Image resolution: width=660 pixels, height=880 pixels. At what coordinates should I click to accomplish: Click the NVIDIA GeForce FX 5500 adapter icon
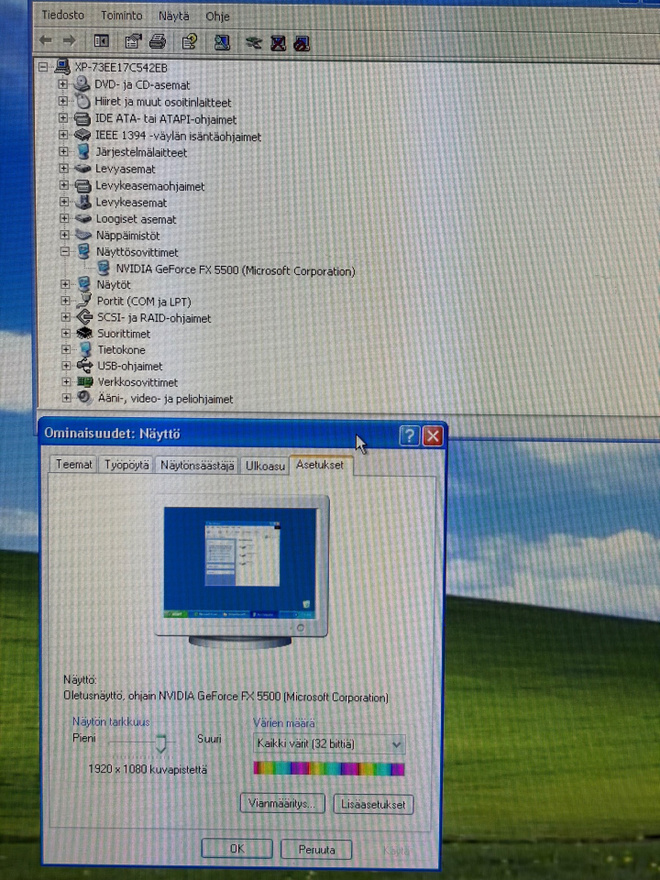pyautogui.click(x=103, y=268)
